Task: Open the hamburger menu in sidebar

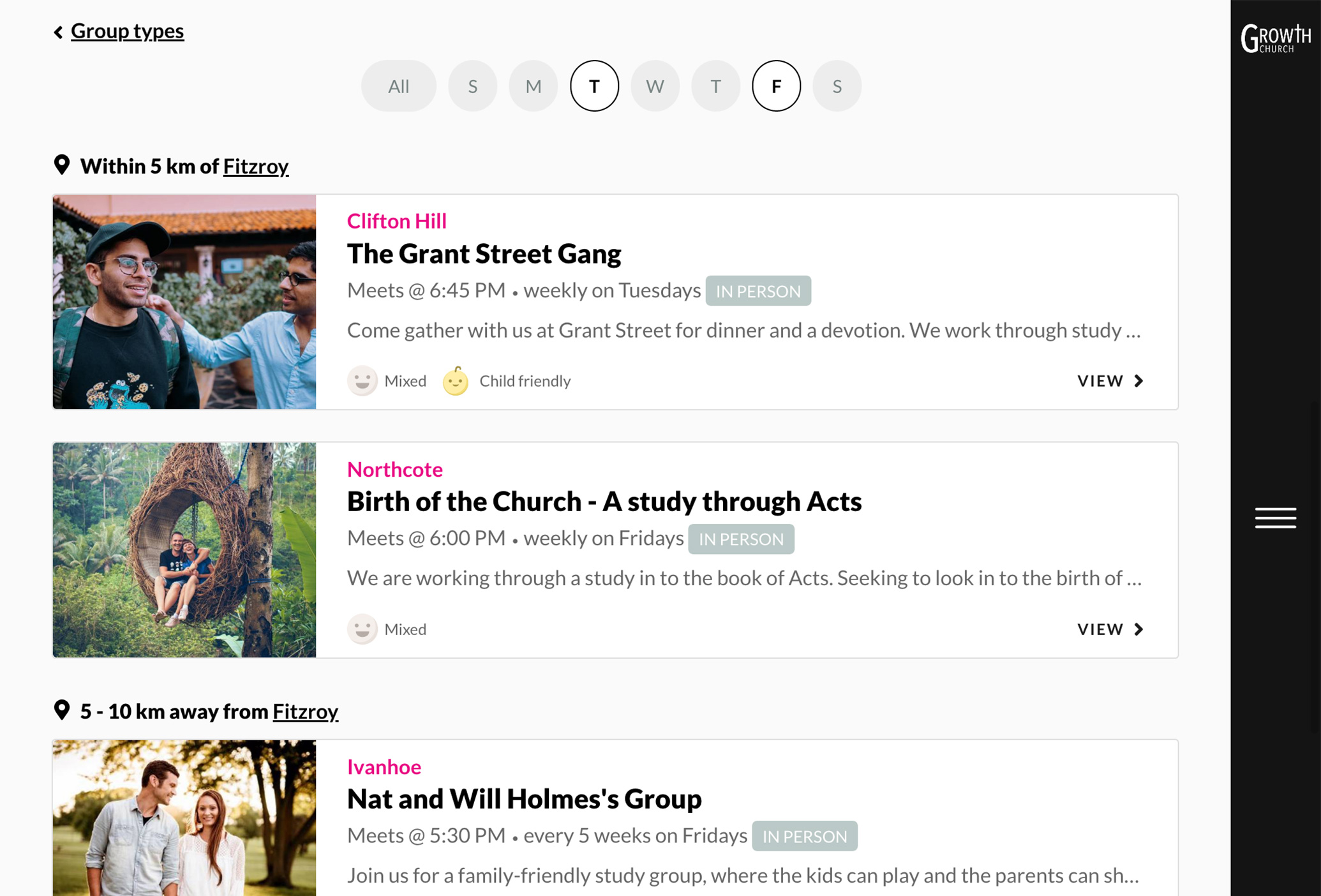Action: (x=1275, y=518)
